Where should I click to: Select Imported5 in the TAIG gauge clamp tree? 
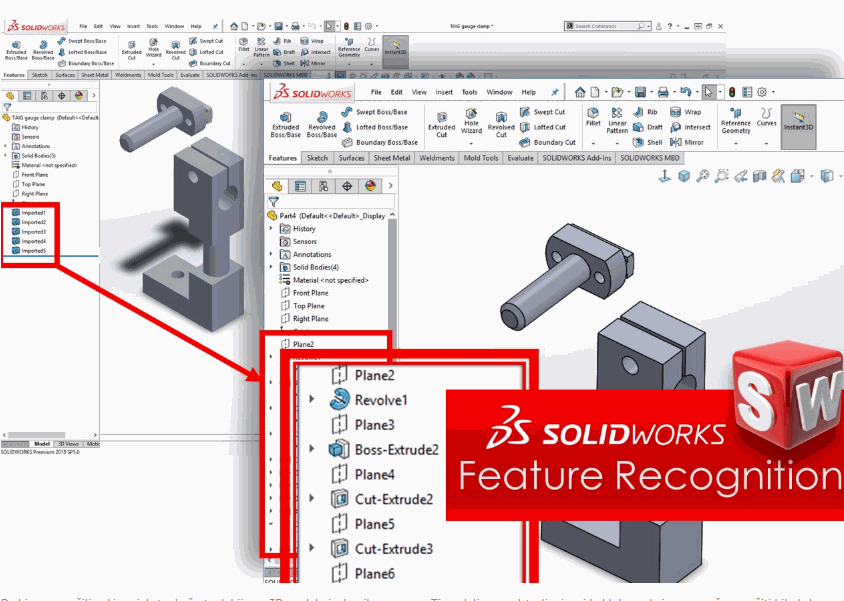point(29,251)
